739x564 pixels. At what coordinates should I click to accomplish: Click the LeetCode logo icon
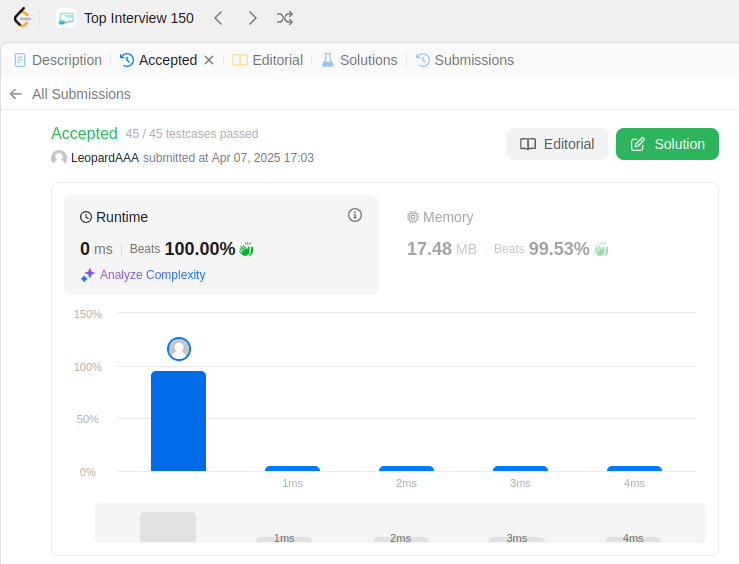pyautogui.click(x=22, y=18)
